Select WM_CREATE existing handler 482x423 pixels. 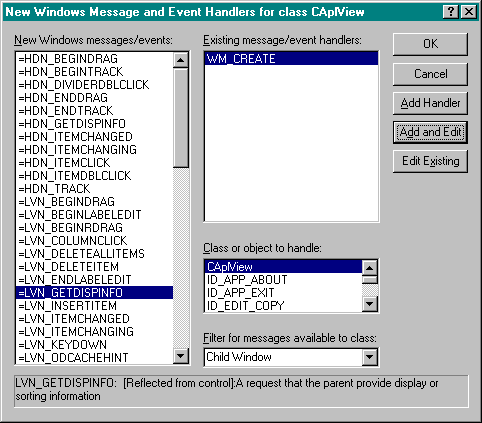point(291,59)
